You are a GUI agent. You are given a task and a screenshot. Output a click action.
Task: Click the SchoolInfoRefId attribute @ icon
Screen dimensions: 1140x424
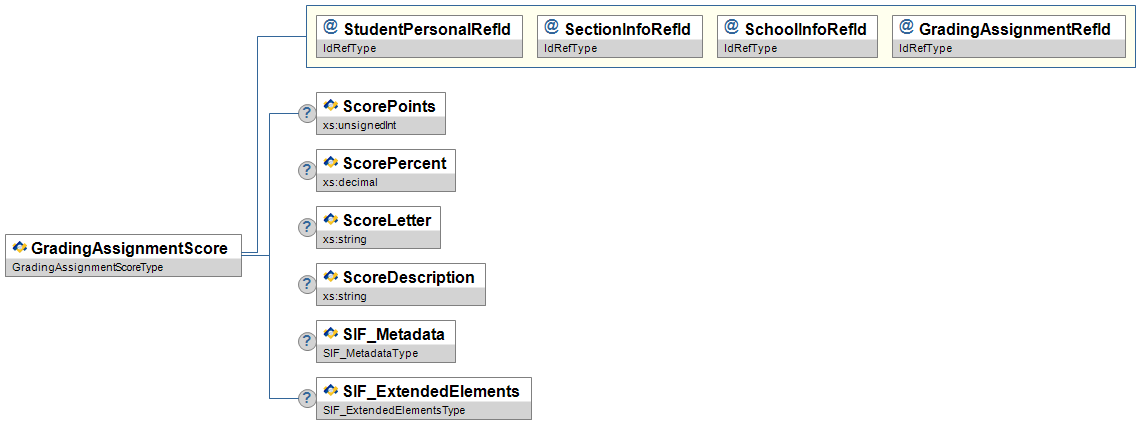(x=731, y=28)
